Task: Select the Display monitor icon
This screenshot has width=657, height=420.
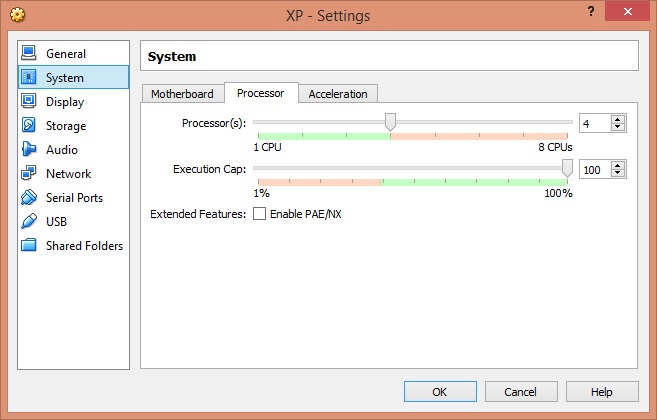Action: coord(28,101)
